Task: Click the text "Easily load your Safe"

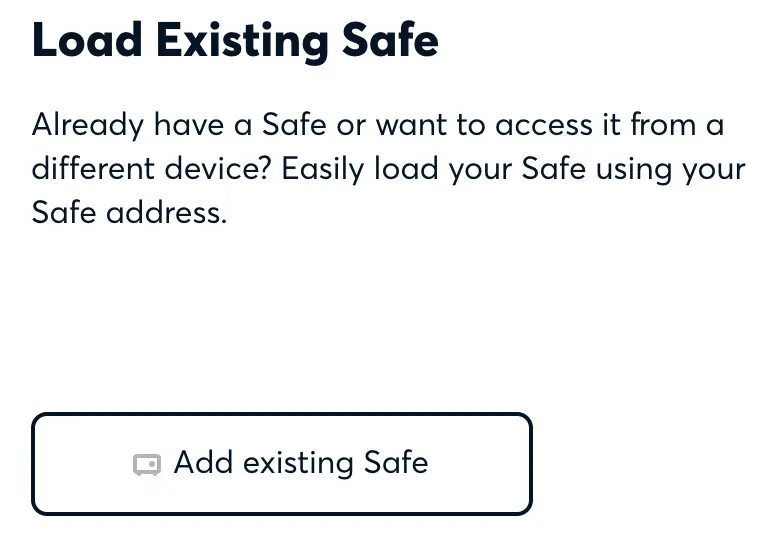Action: click(435, 169)
